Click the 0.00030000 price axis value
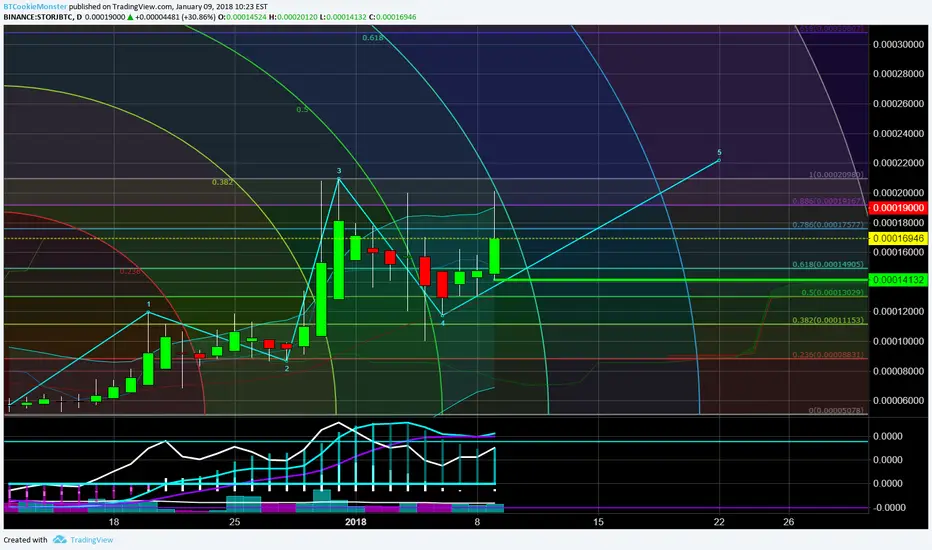Screen dimensions: 932x550 [x=898, y=45]
